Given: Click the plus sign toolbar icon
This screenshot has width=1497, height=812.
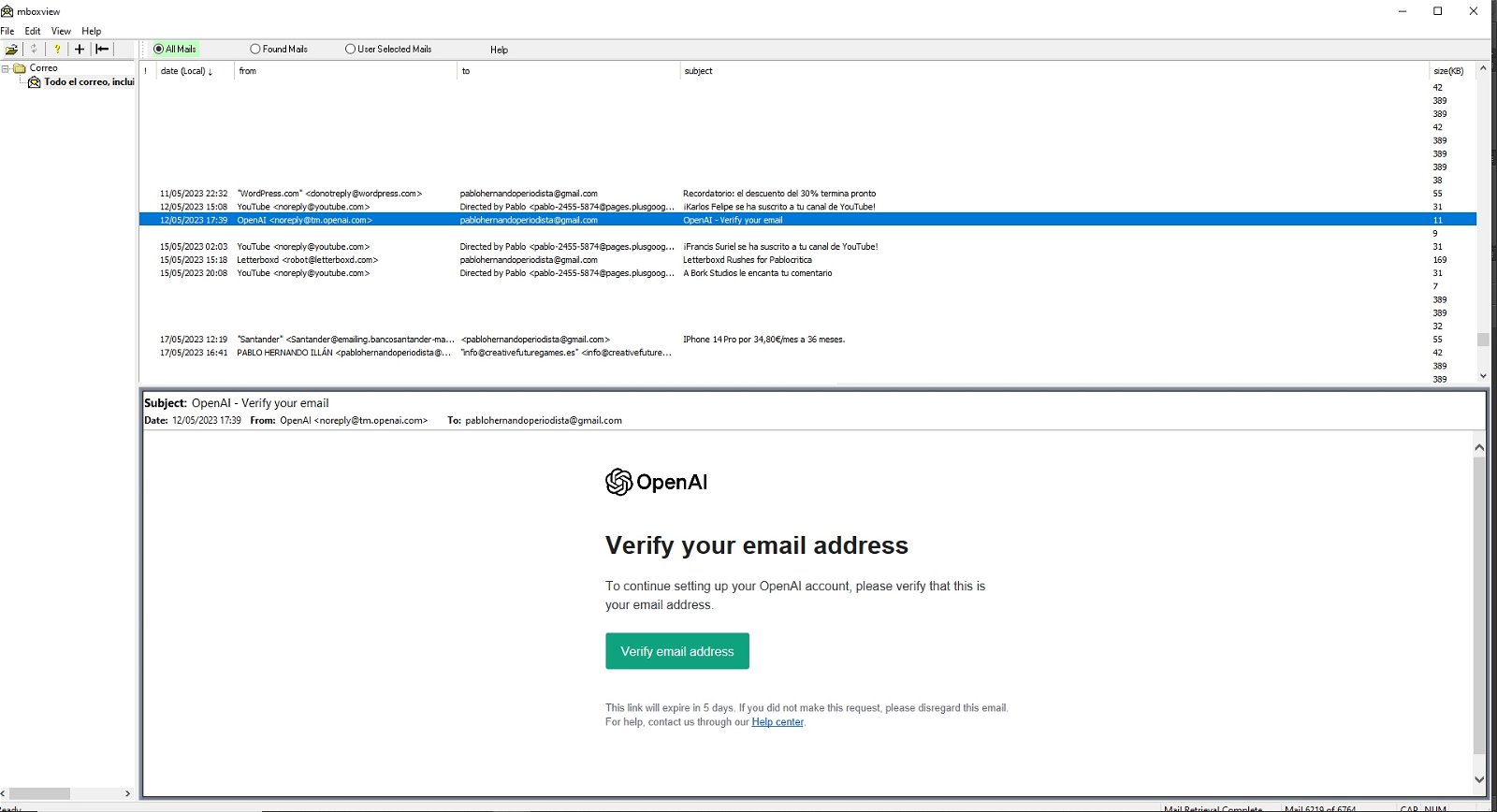Looking at the screenshot, I should pos(80,49).
